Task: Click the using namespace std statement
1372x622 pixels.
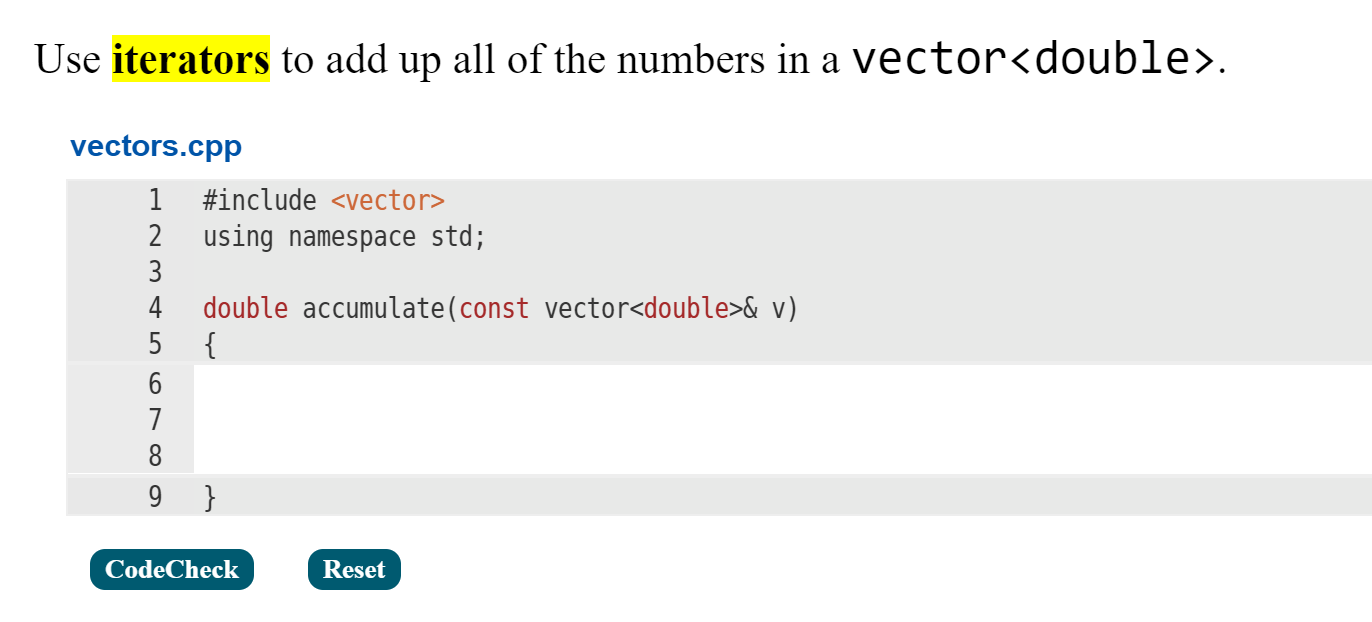Action: [343, 236]
